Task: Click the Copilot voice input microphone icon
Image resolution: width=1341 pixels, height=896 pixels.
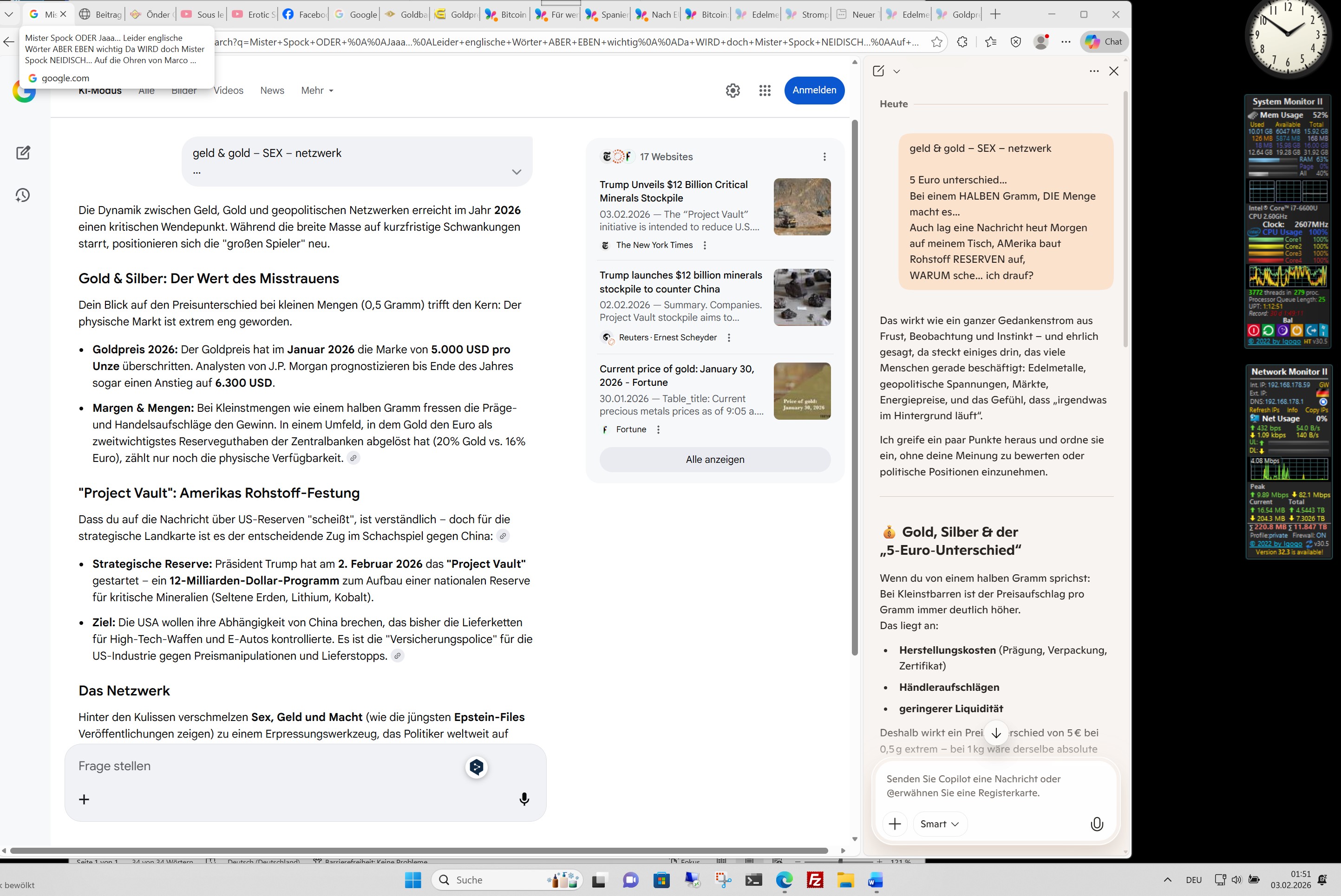Action: click(x=1096, y=824)
